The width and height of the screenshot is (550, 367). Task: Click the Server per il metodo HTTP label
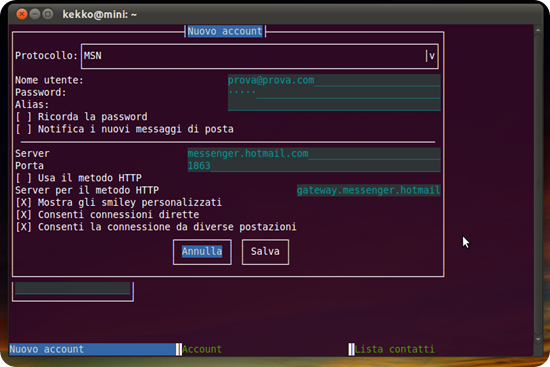[x=87, y=190]
